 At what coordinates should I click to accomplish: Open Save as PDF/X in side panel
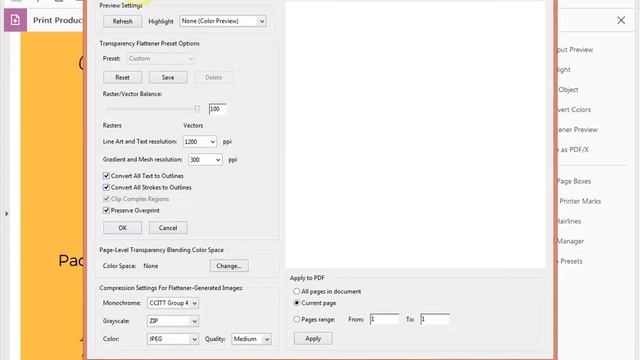[x=573, y=150]
